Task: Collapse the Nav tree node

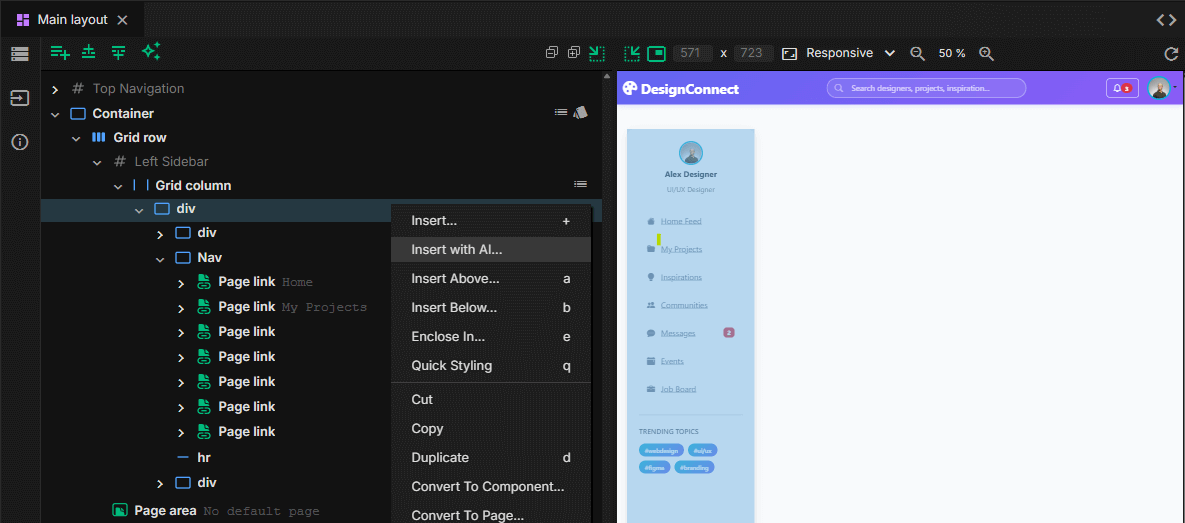Action: [160, 258]
